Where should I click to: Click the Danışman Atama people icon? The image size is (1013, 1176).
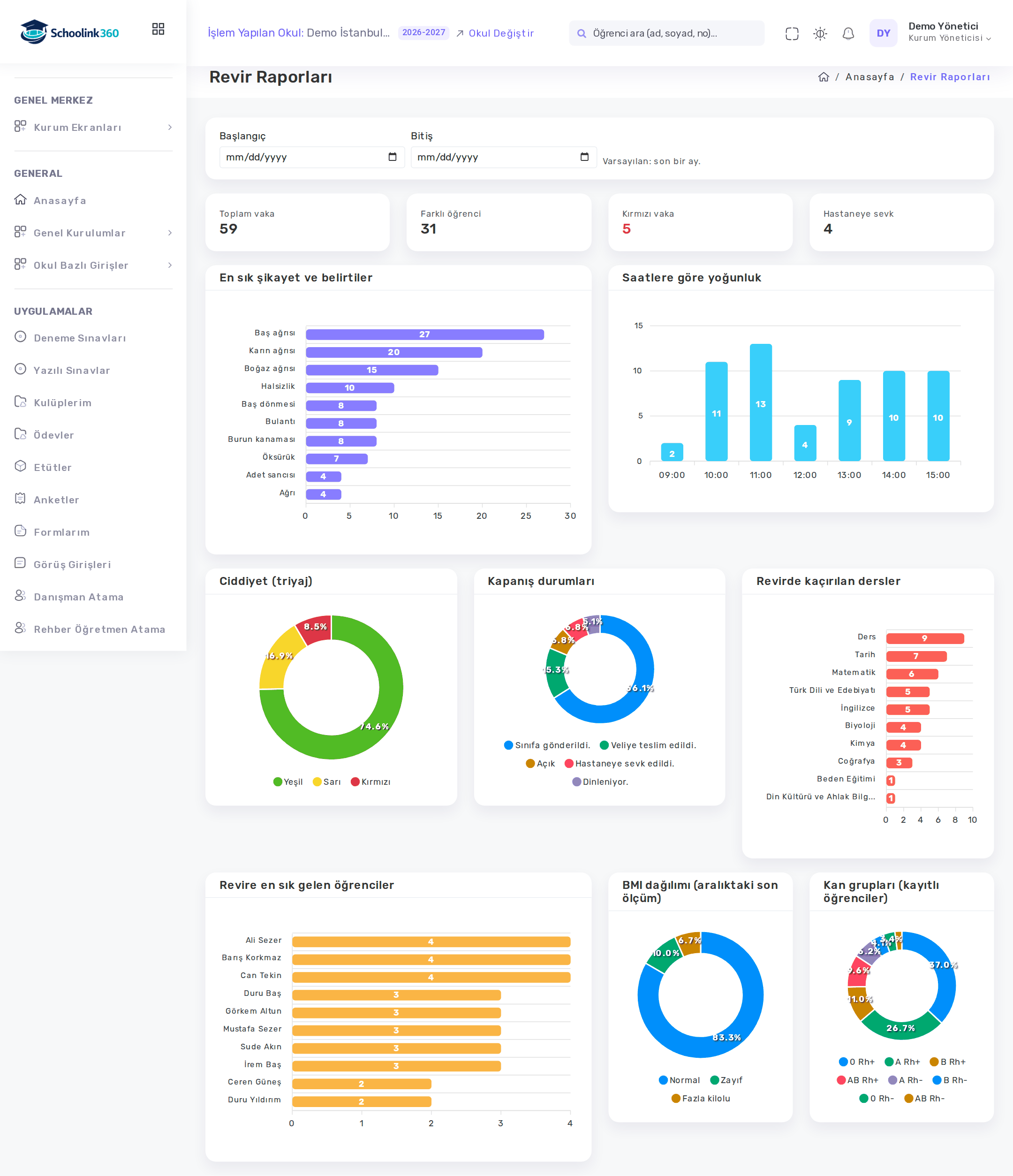(x=21, y=596)
